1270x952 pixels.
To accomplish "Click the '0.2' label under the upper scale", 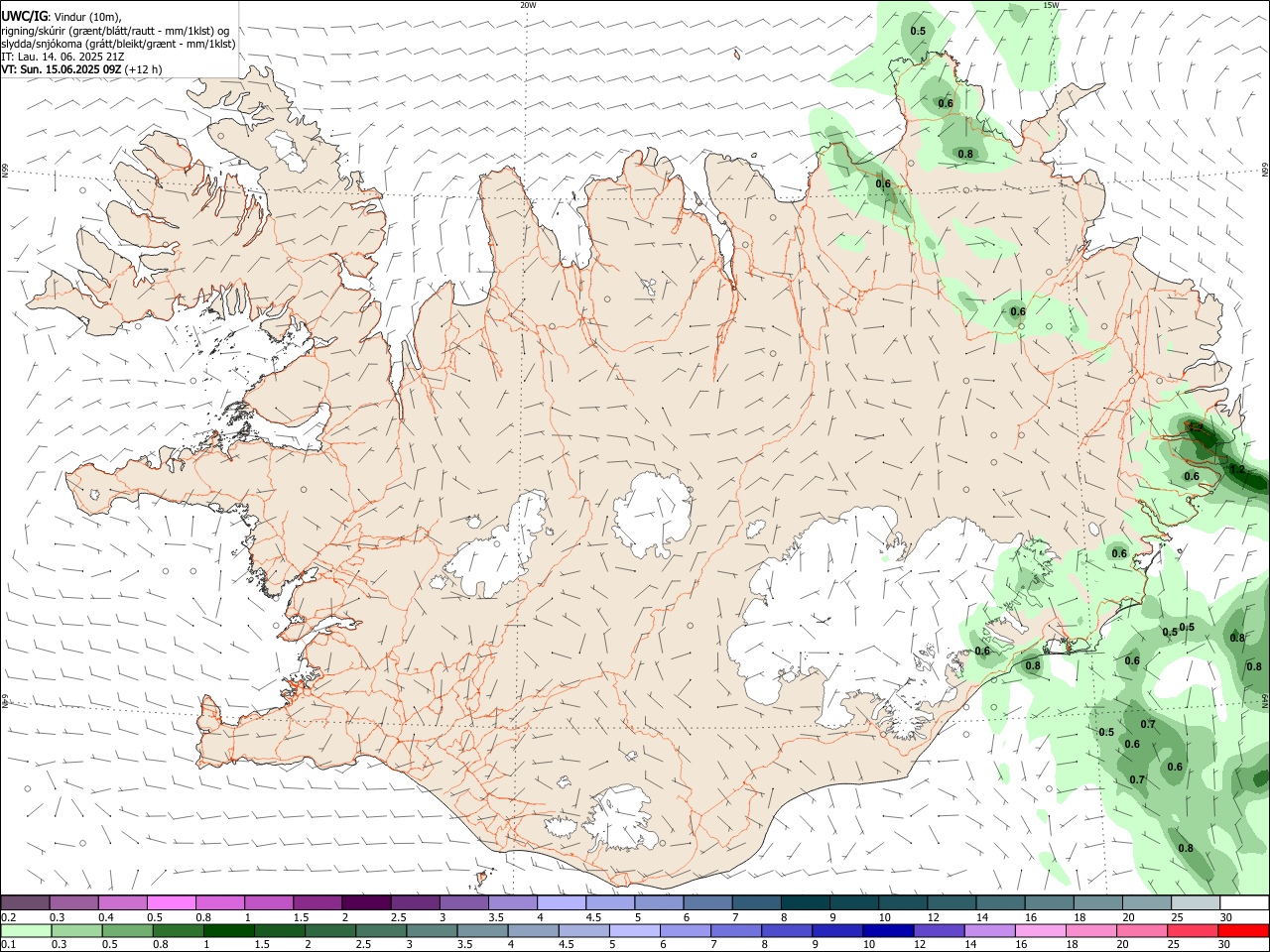I will pos(8,917).
